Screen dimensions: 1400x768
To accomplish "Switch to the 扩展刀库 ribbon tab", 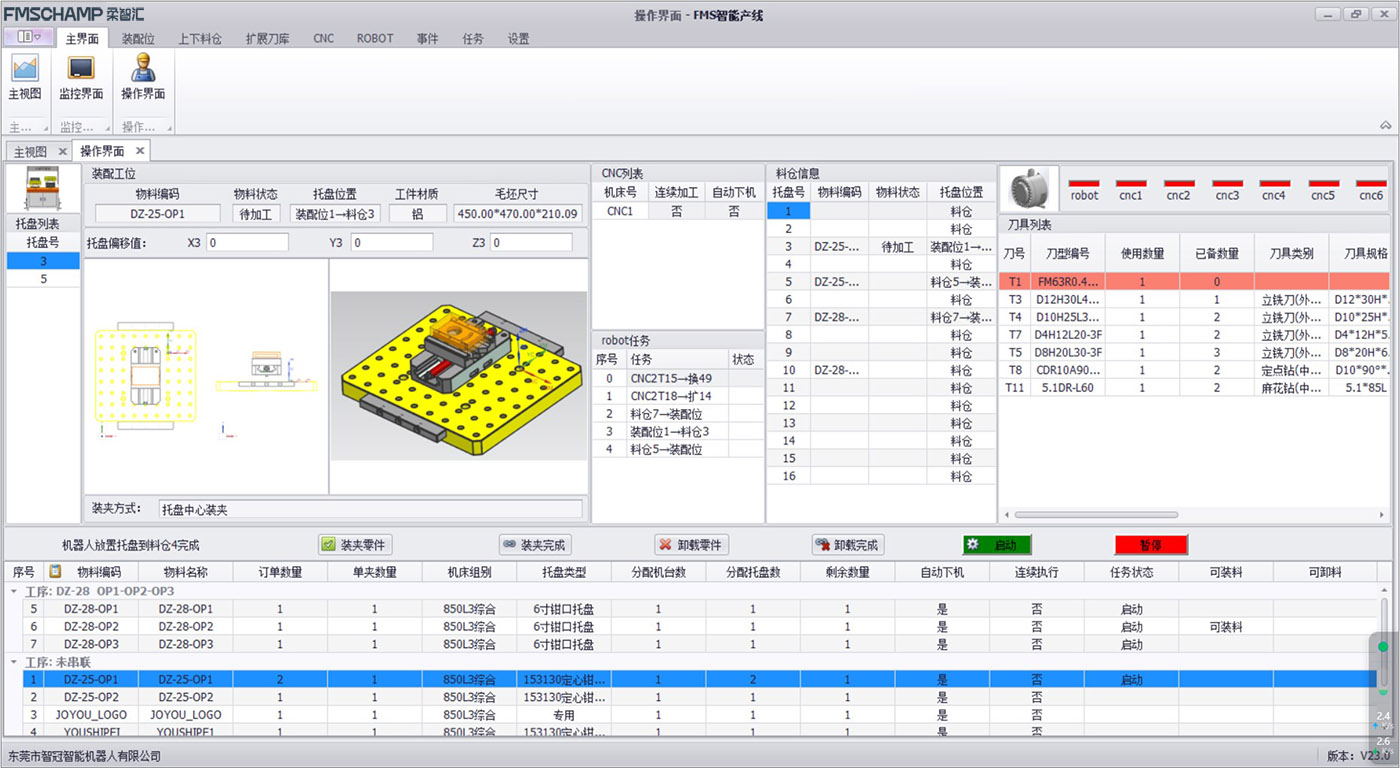I will (x=267, y=39).
